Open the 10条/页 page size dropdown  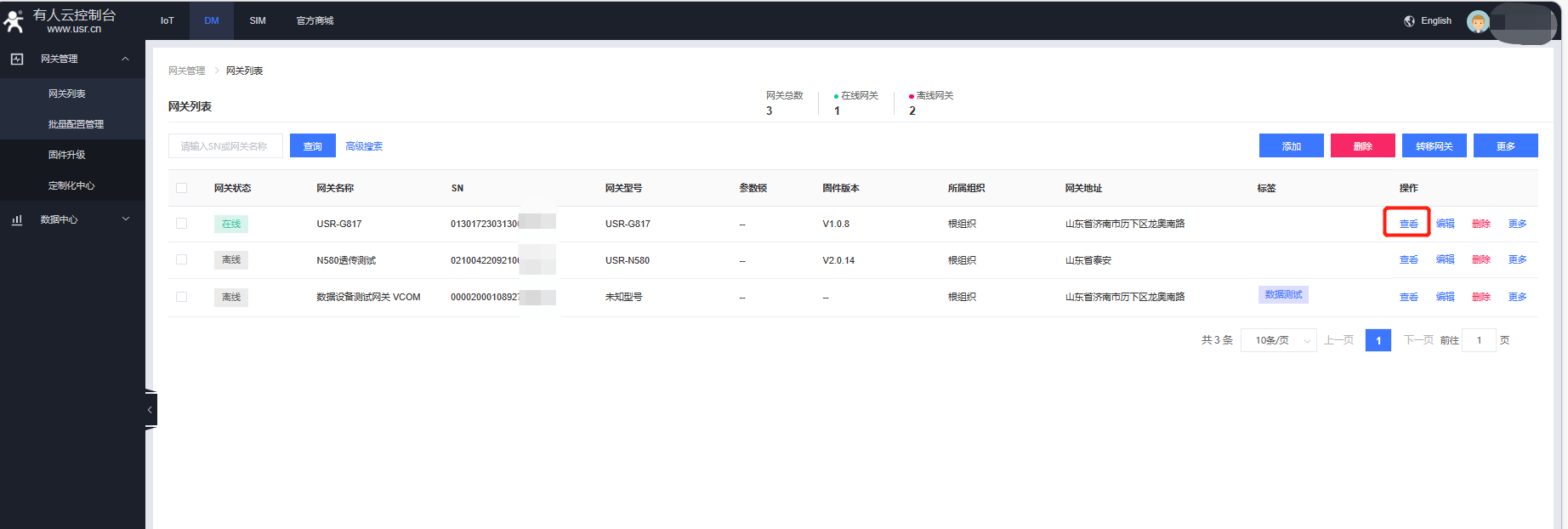pyautogui.click(x=1278, y=340)
